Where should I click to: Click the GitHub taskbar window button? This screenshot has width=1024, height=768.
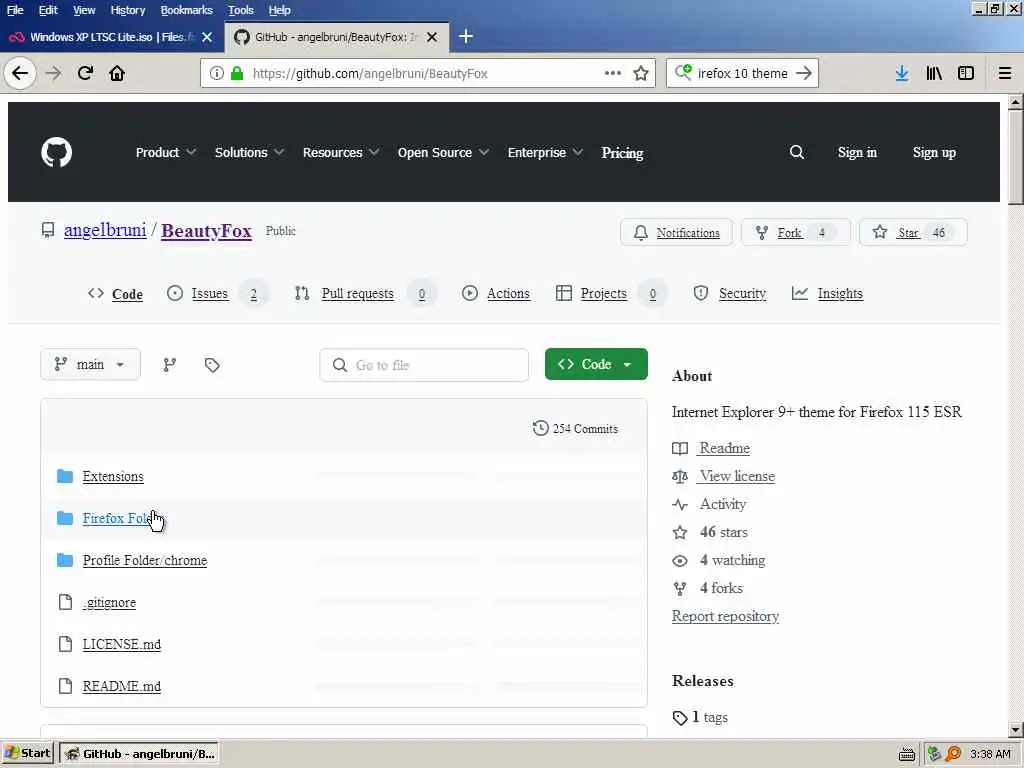[x=139, y=754]
